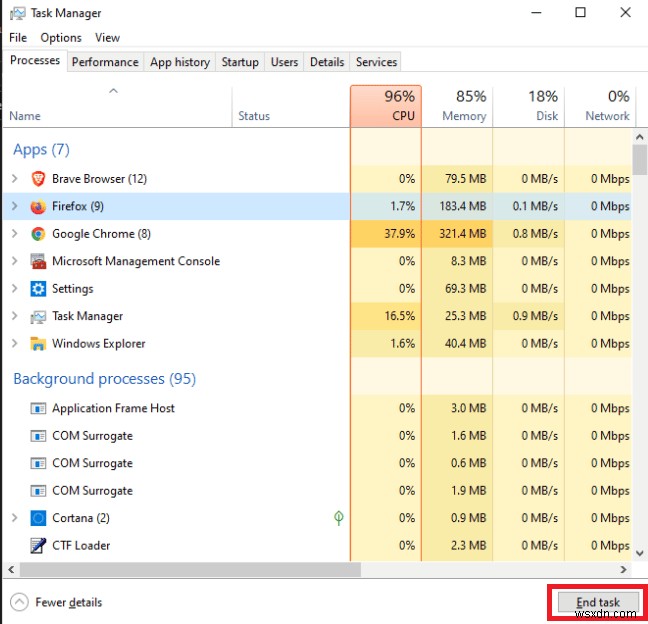The width and height of the screenshot is (648, 624).
Task: Expand the Brave Browser process group
Action: 14,179
